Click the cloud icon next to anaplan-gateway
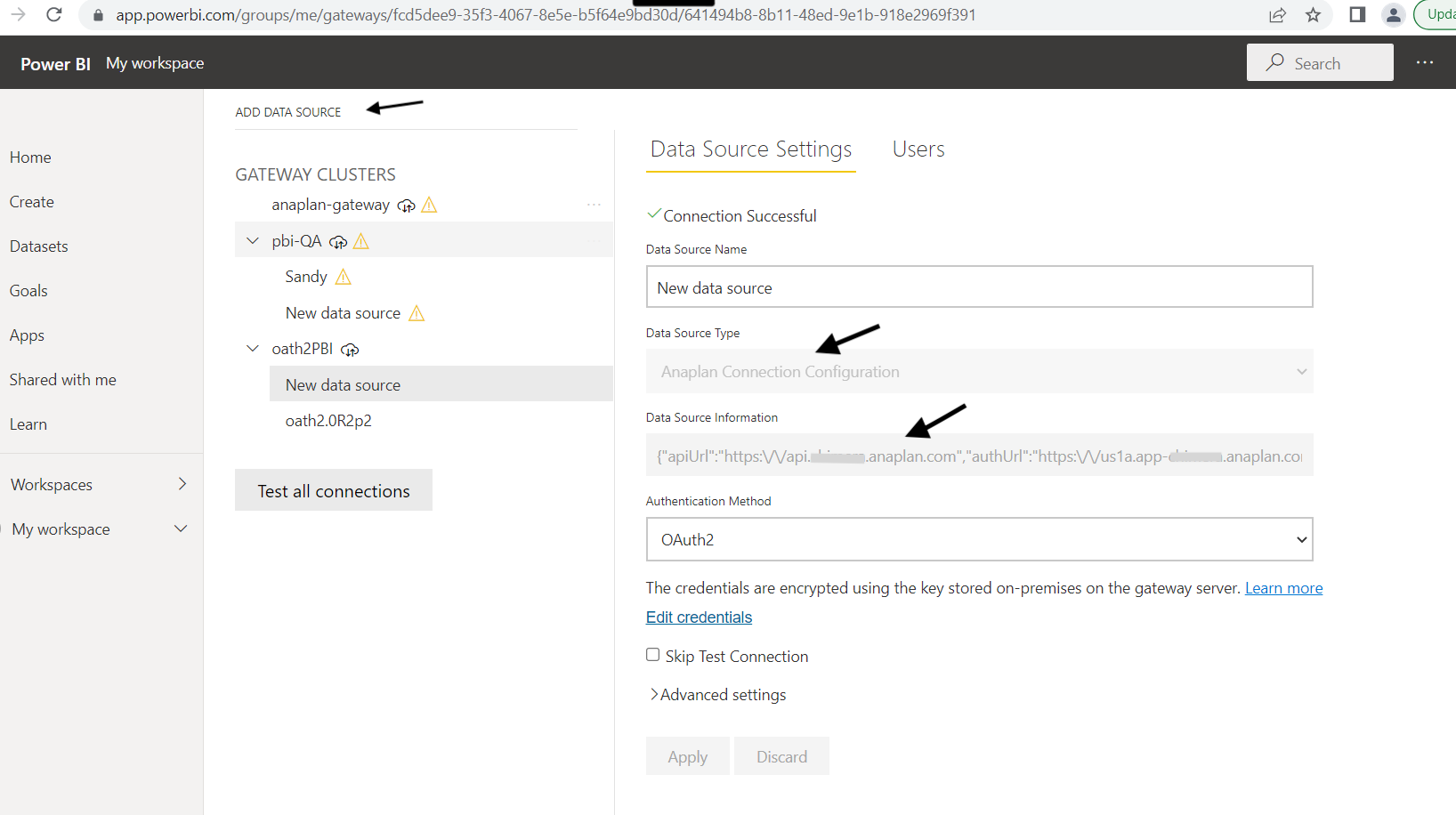Image resolution: width=1456 pixels, height=815 pixels. (406, 206)
